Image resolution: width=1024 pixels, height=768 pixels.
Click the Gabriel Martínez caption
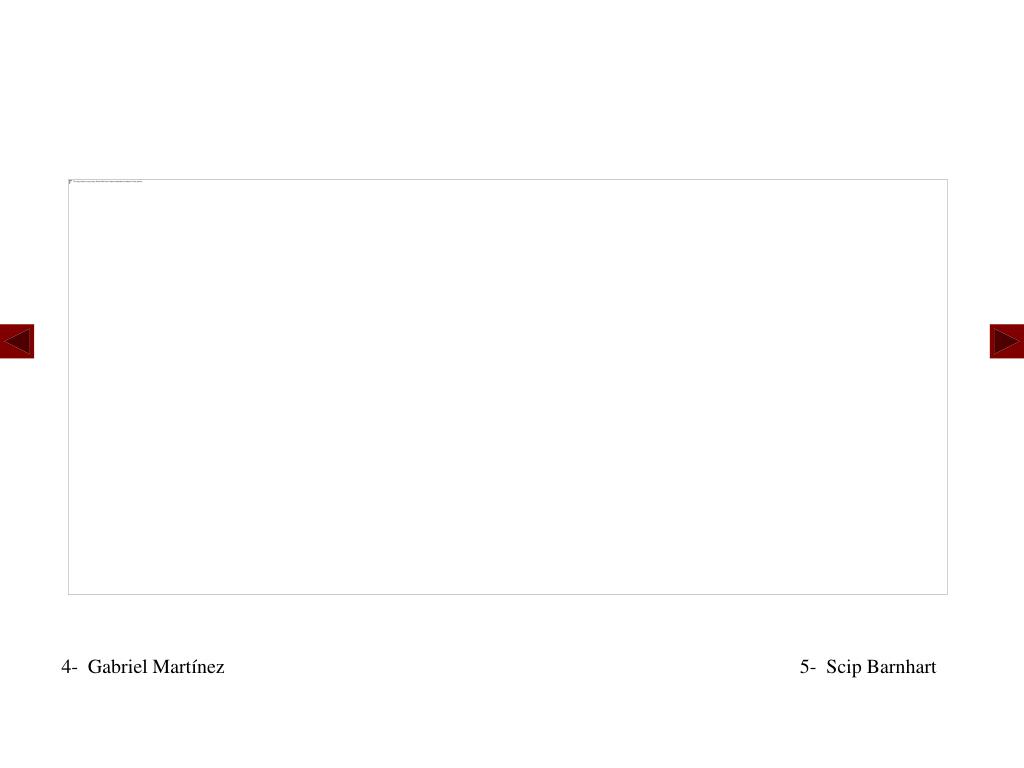pyautogui.click(x=143, y=667)
